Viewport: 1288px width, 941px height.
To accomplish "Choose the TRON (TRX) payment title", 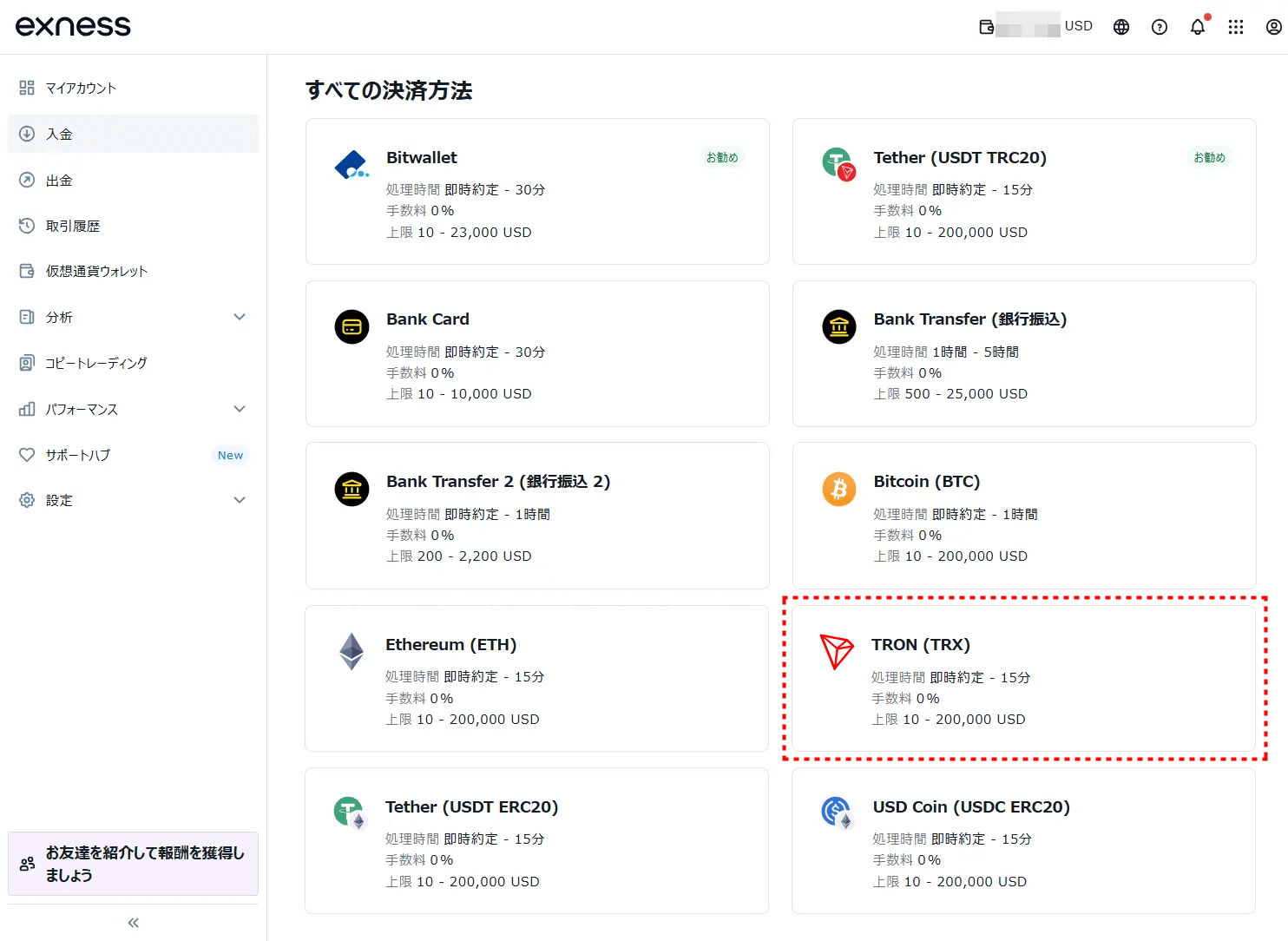I will [921, 645].
